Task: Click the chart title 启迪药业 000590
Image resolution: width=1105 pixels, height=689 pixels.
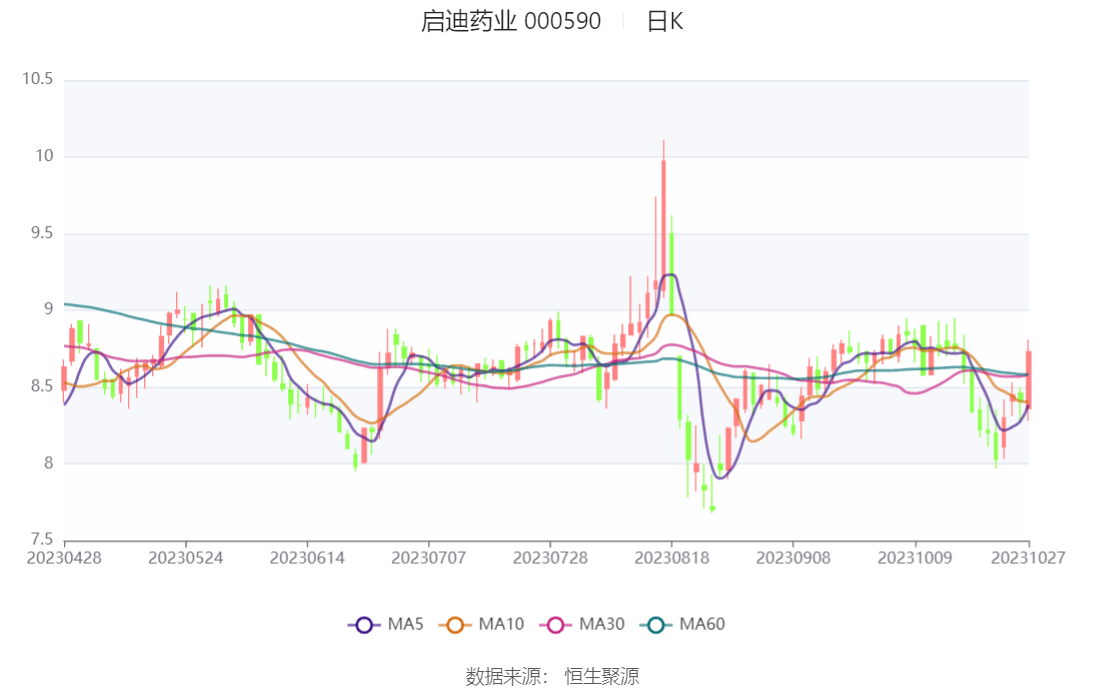Action: pyautogui.click(x=511, y=21)
